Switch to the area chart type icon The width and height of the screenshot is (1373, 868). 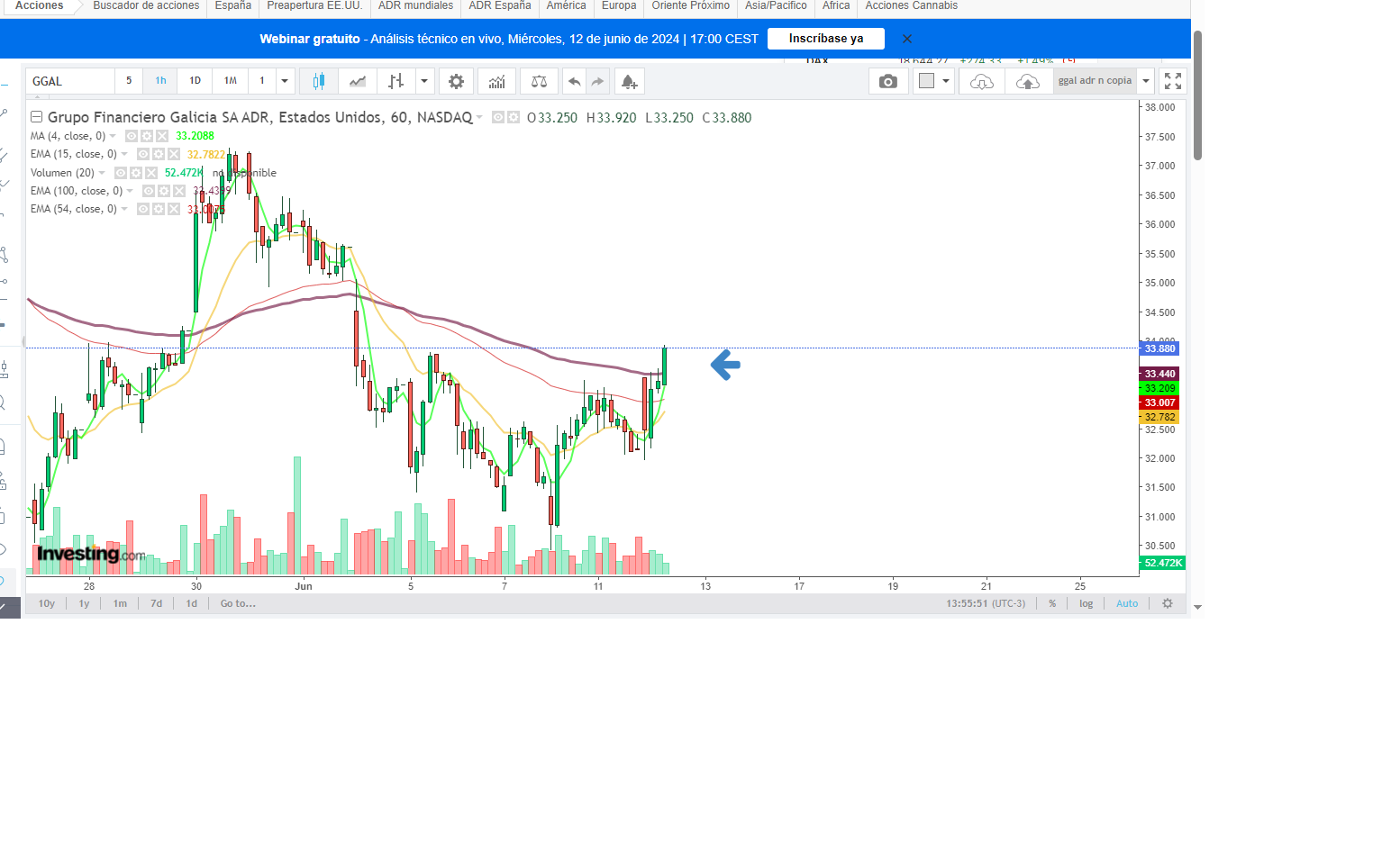[358, 81]
